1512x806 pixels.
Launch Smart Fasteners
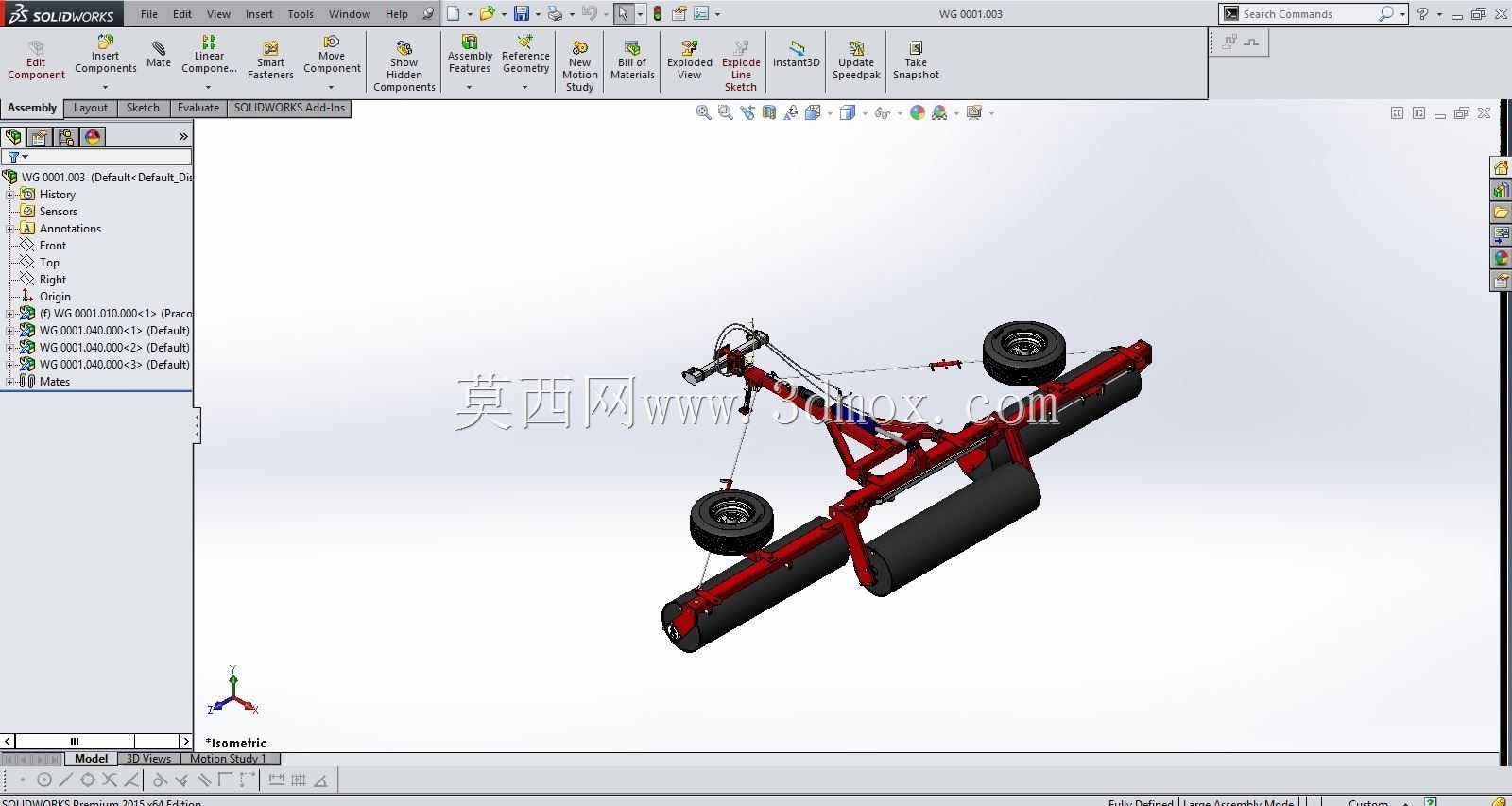[270, 60]
